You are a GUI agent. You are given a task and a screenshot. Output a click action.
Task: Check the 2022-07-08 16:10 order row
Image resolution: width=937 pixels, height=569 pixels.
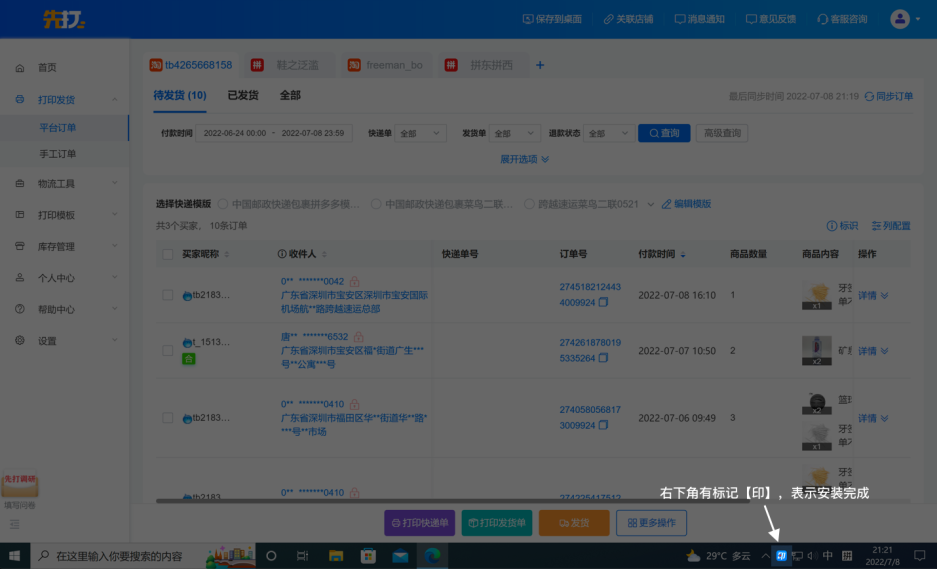pyautogui.click(x=168, y=295)
